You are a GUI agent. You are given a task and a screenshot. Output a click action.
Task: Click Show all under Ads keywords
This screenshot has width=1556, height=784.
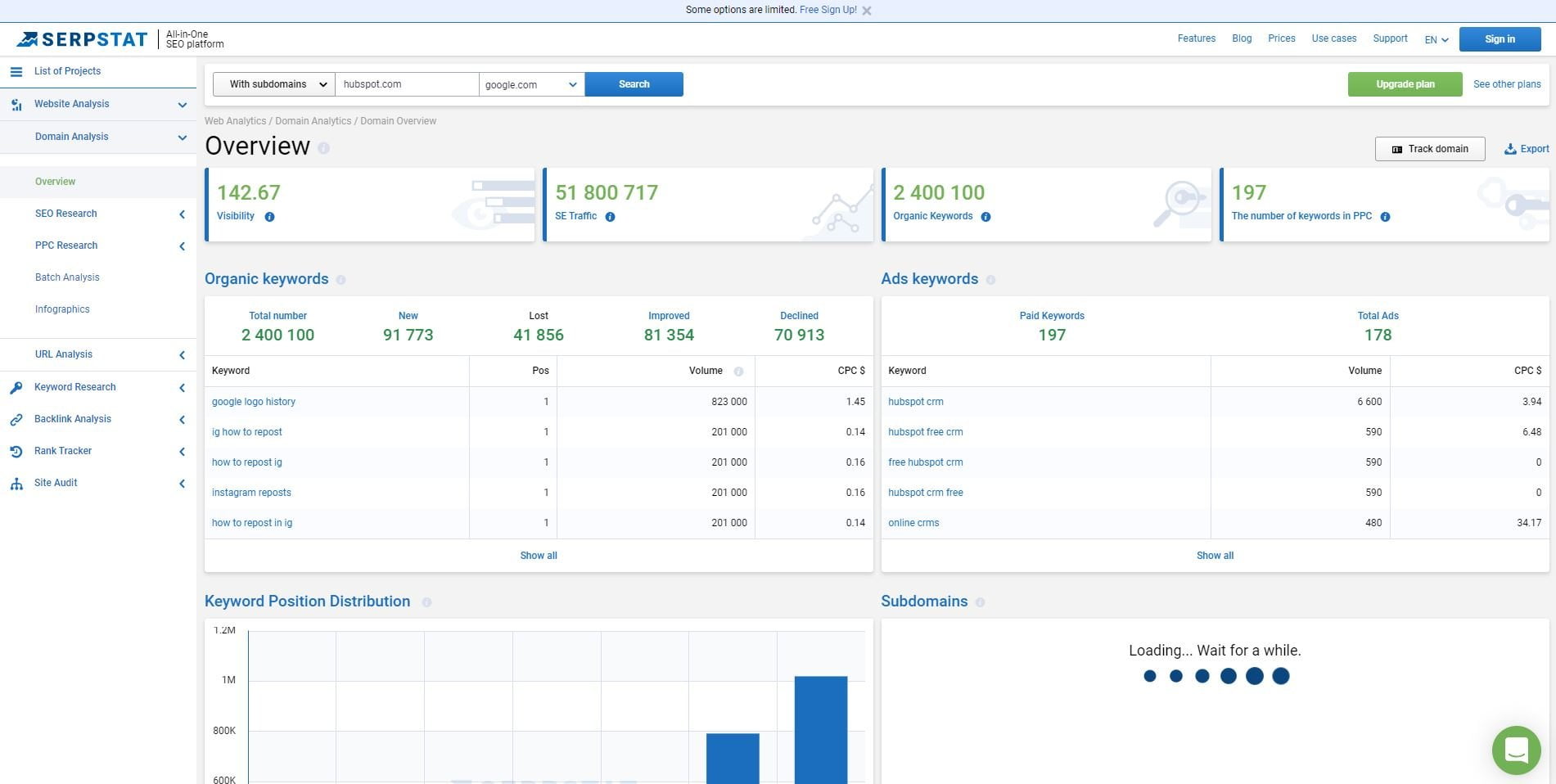point(1215,556)
